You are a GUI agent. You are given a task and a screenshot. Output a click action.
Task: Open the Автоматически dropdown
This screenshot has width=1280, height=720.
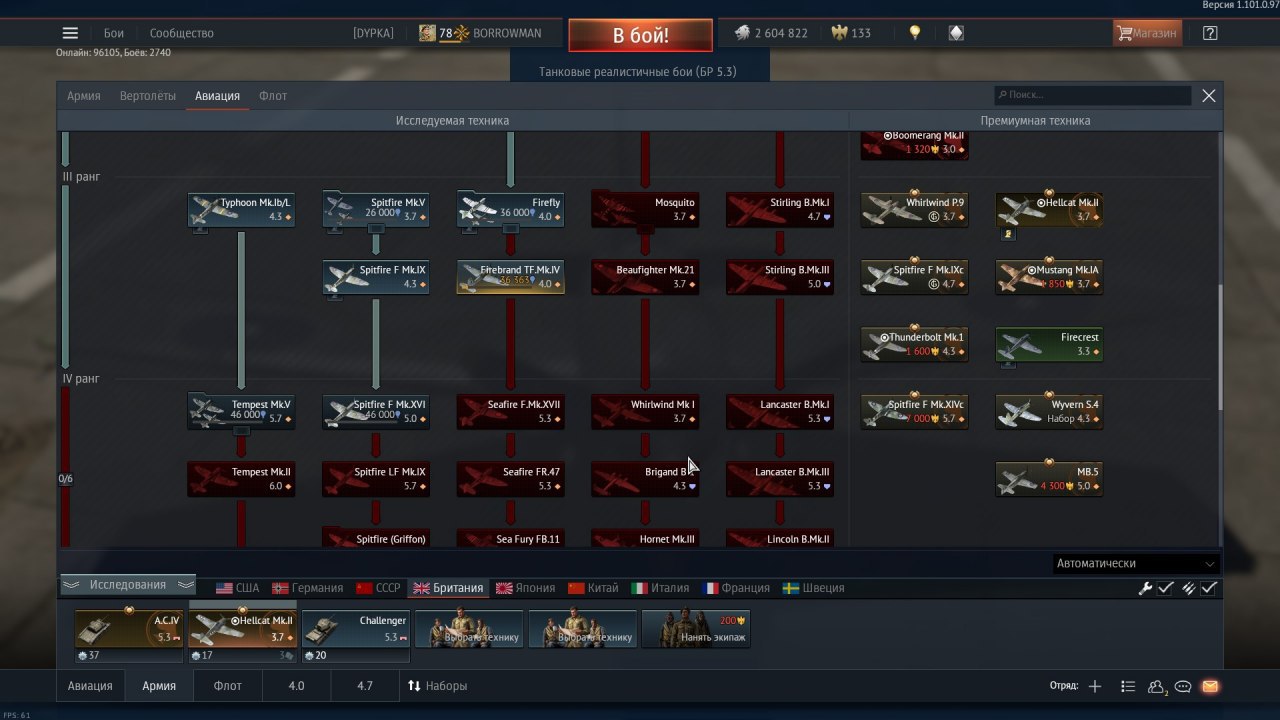1136,563
